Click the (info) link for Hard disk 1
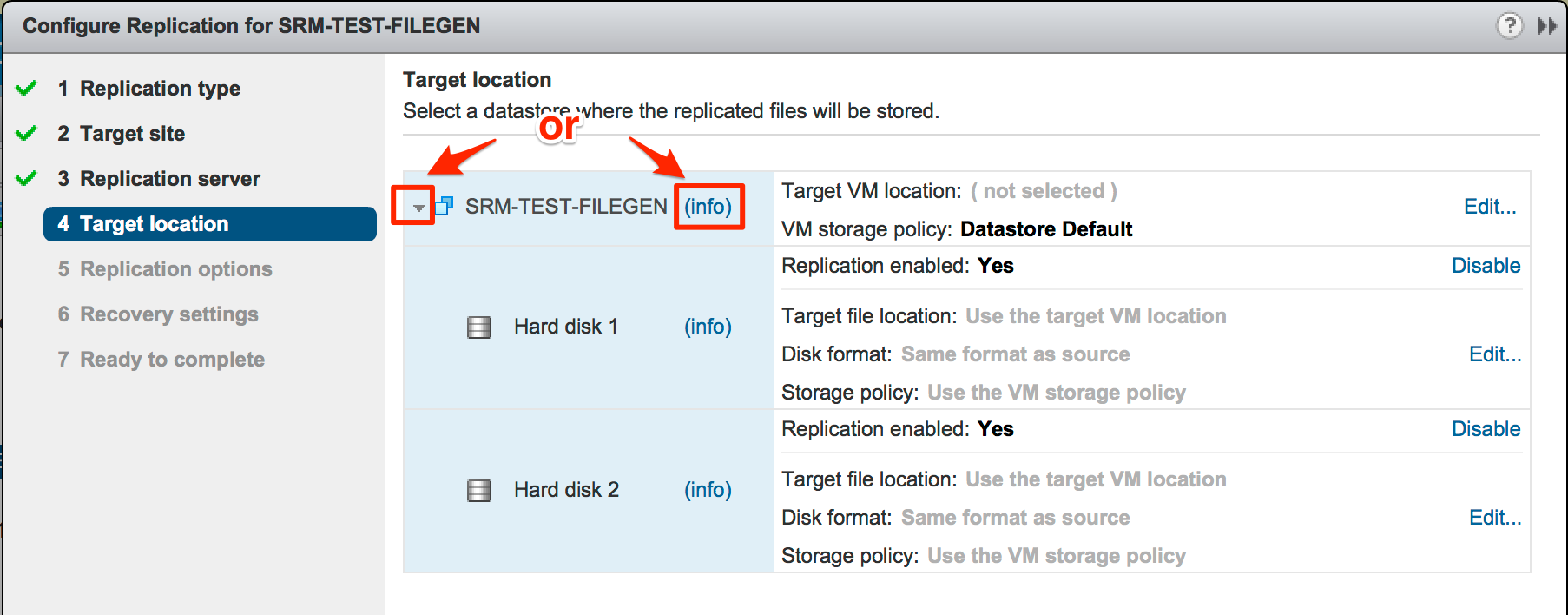Image resolution: width=1568 pixels, height=615 pixels. pos(708,326)
